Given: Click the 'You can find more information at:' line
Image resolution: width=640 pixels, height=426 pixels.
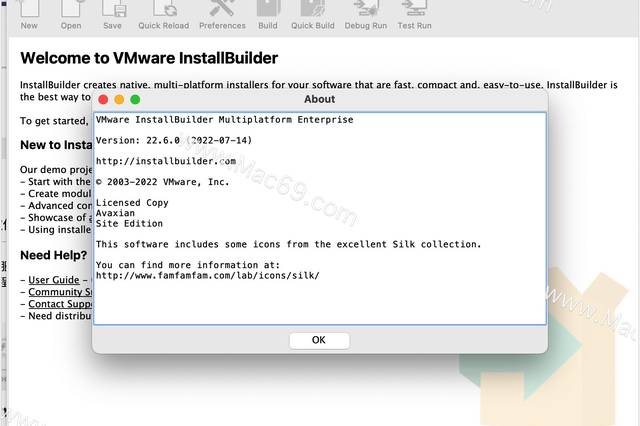Looking at the screenshot, I should tap(188, 265).
